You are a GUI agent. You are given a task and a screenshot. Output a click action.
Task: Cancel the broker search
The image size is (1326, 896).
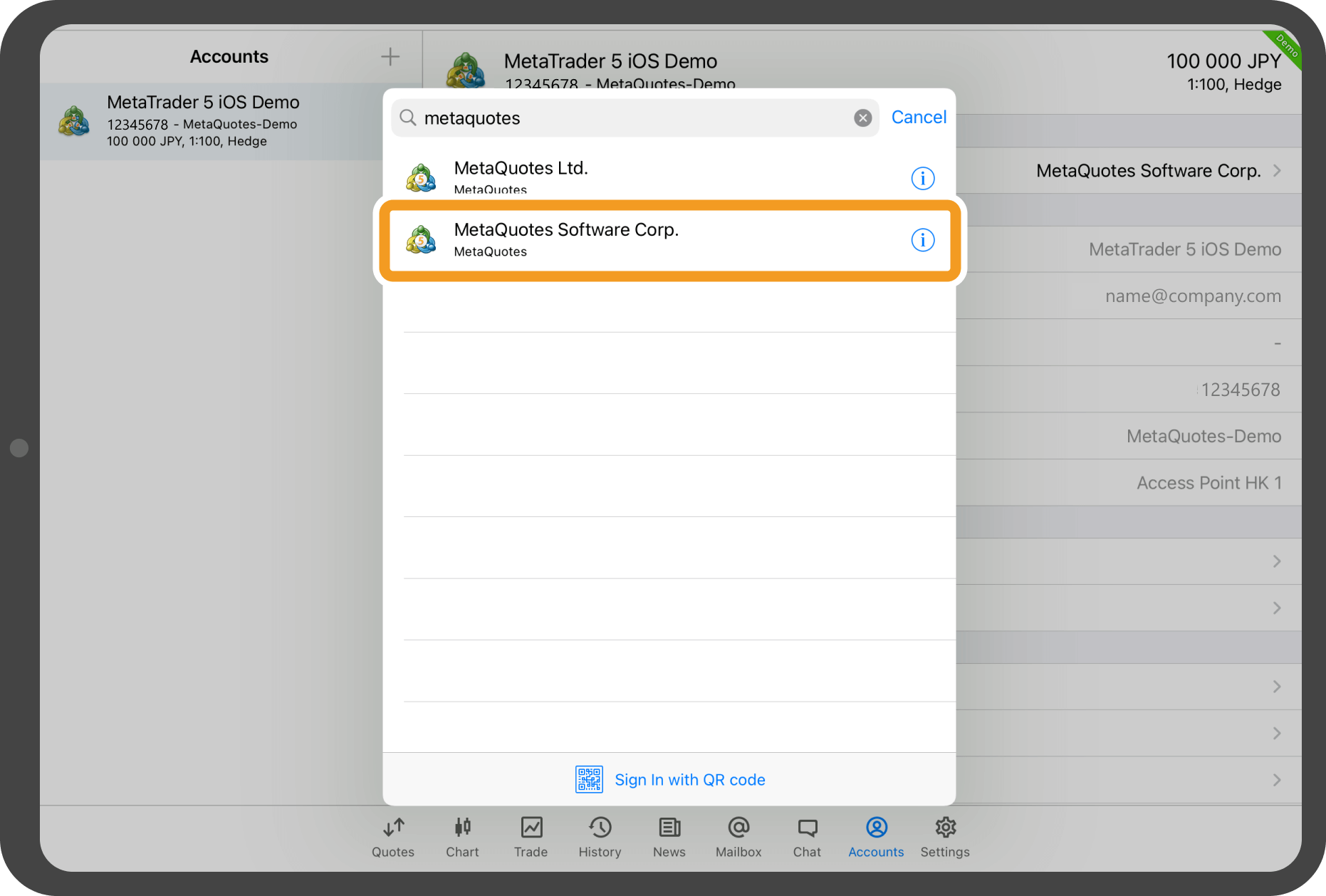click(x=919, y=118)
